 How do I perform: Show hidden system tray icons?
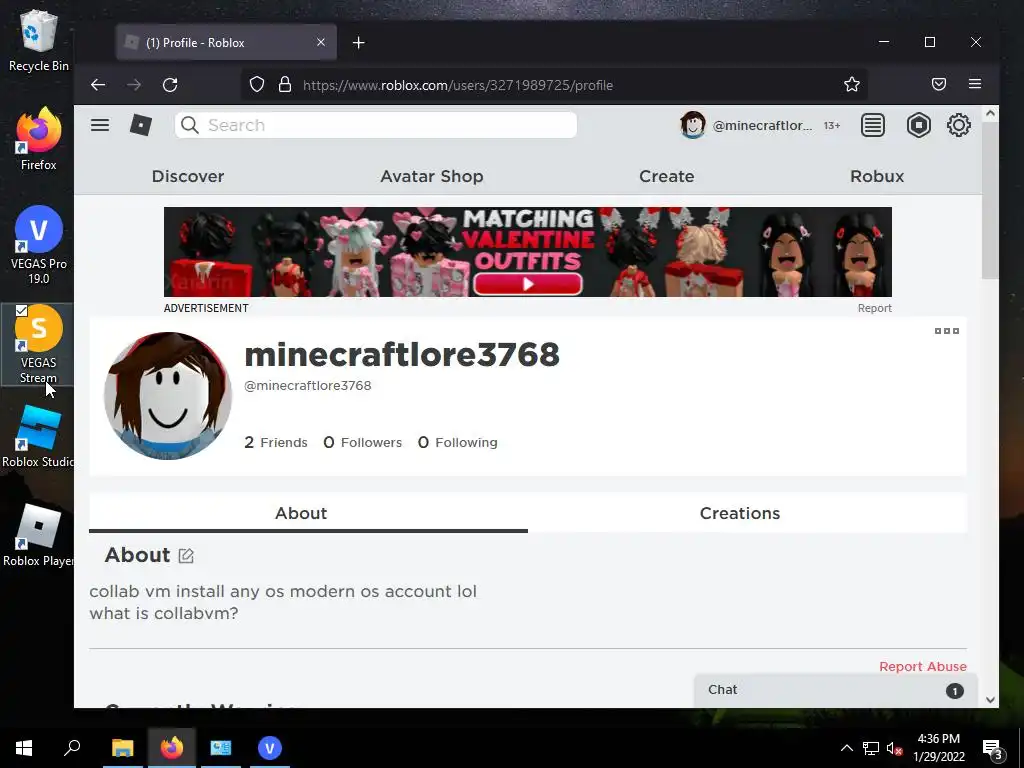pos(846,748)
